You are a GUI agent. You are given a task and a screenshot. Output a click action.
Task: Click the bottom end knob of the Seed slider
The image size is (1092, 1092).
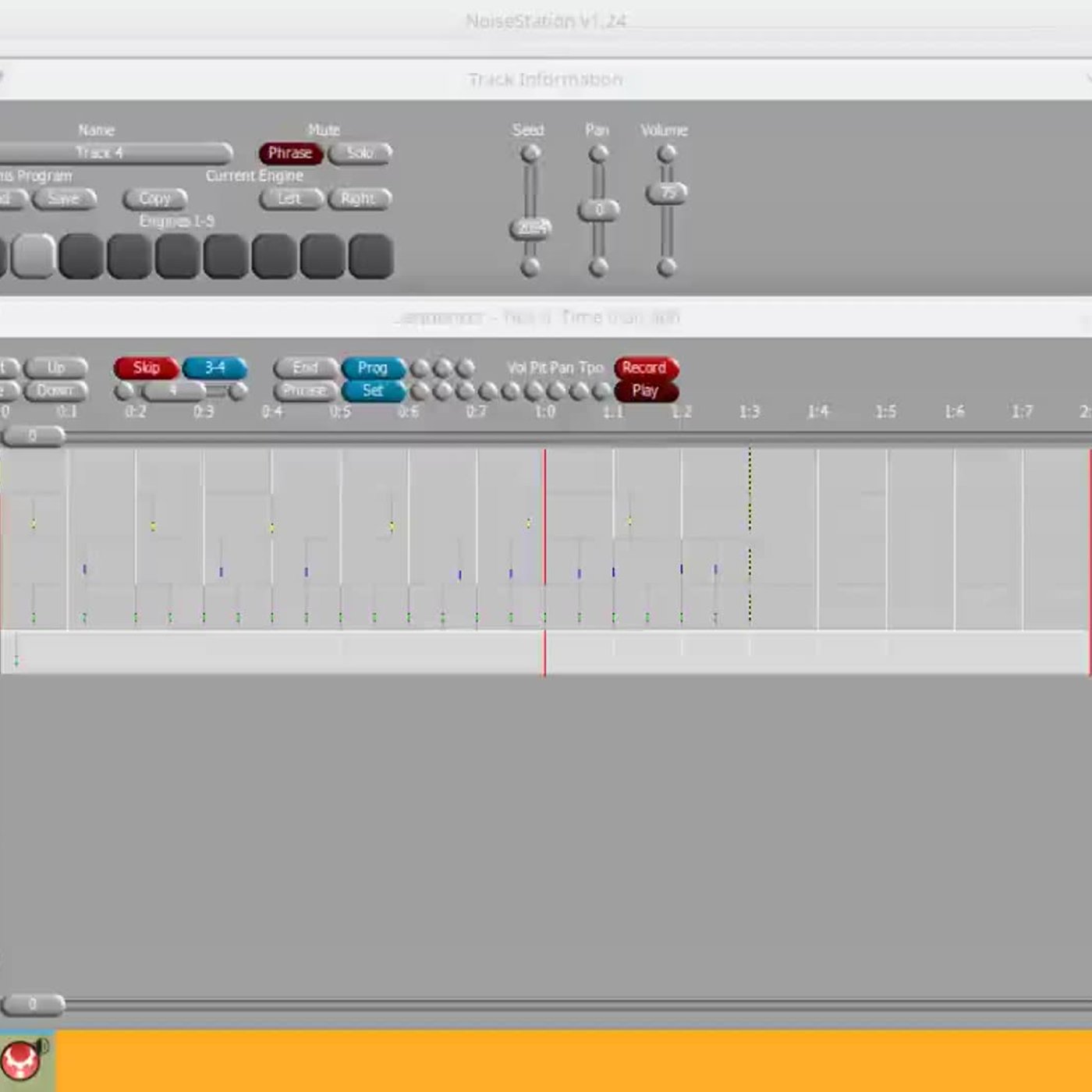tap(530, 268)
